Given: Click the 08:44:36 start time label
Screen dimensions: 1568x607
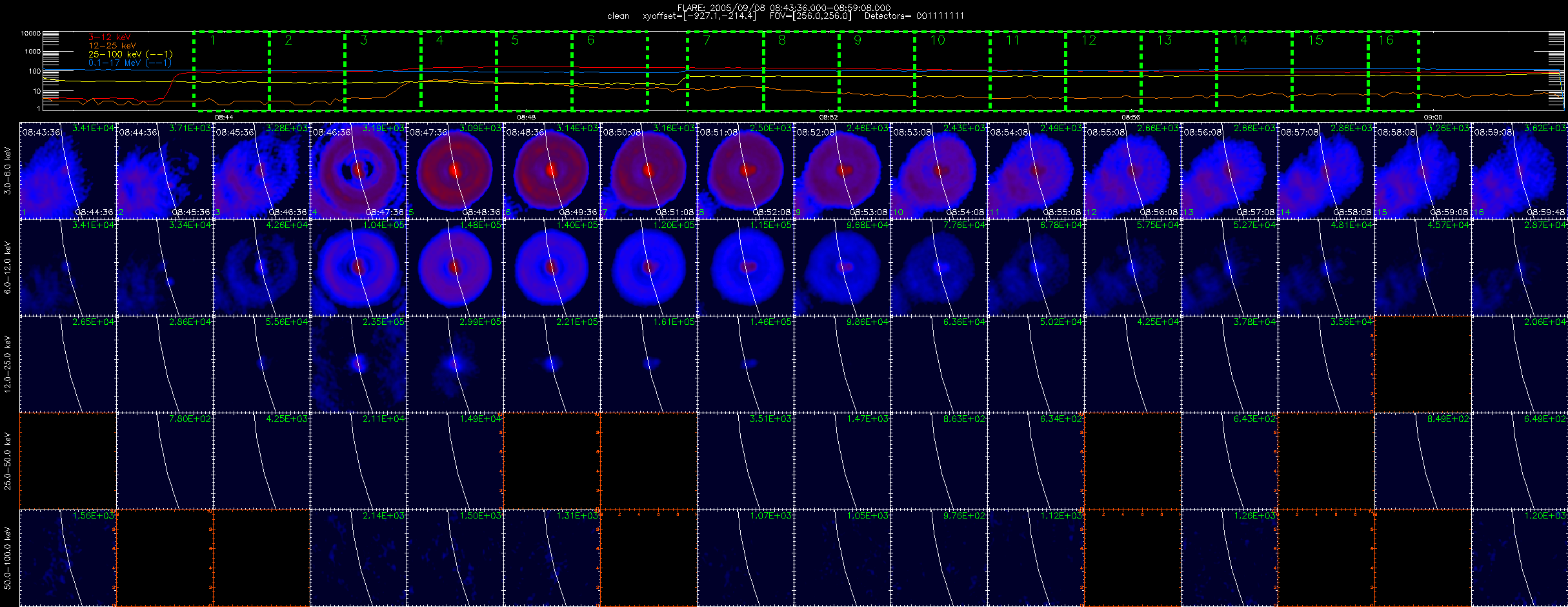Looking at the screenshot, I should coord(138,132).
